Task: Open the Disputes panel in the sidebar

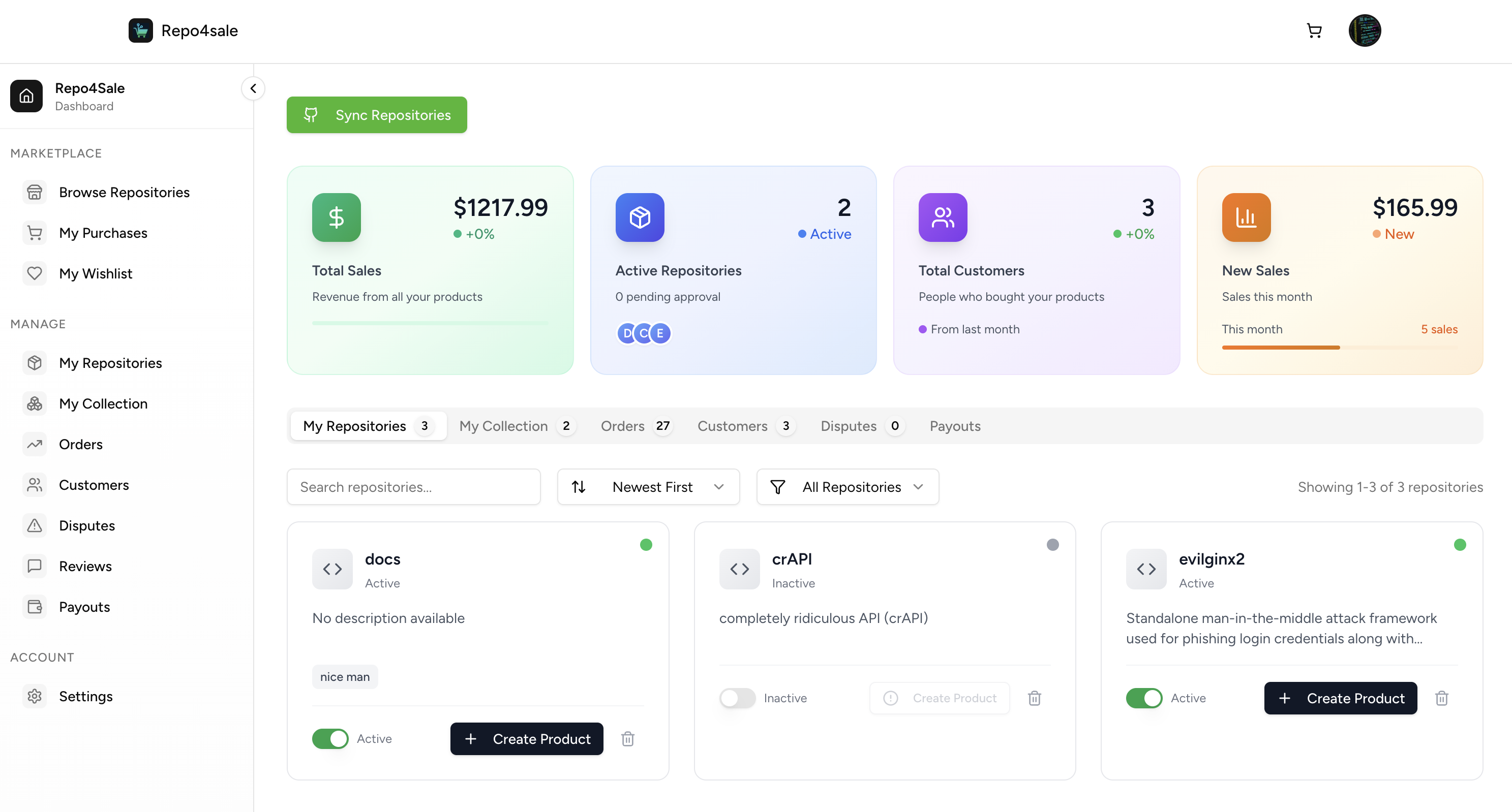Action: [x=87, y=525]
